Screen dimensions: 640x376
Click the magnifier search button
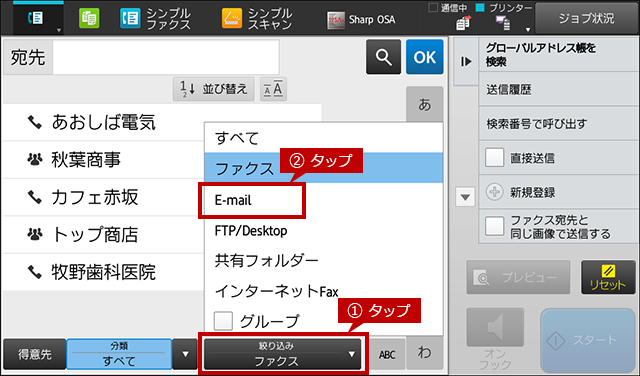(x=383, y=57)
